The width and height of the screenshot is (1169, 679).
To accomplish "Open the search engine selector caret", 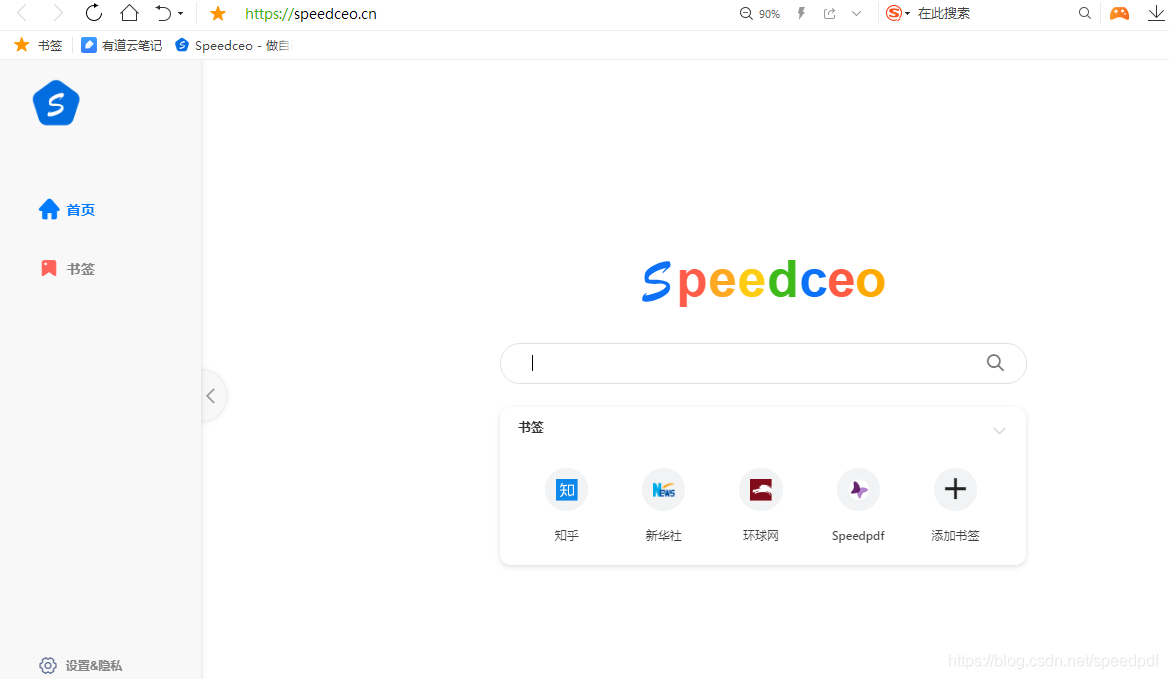I will pos(907,14).
